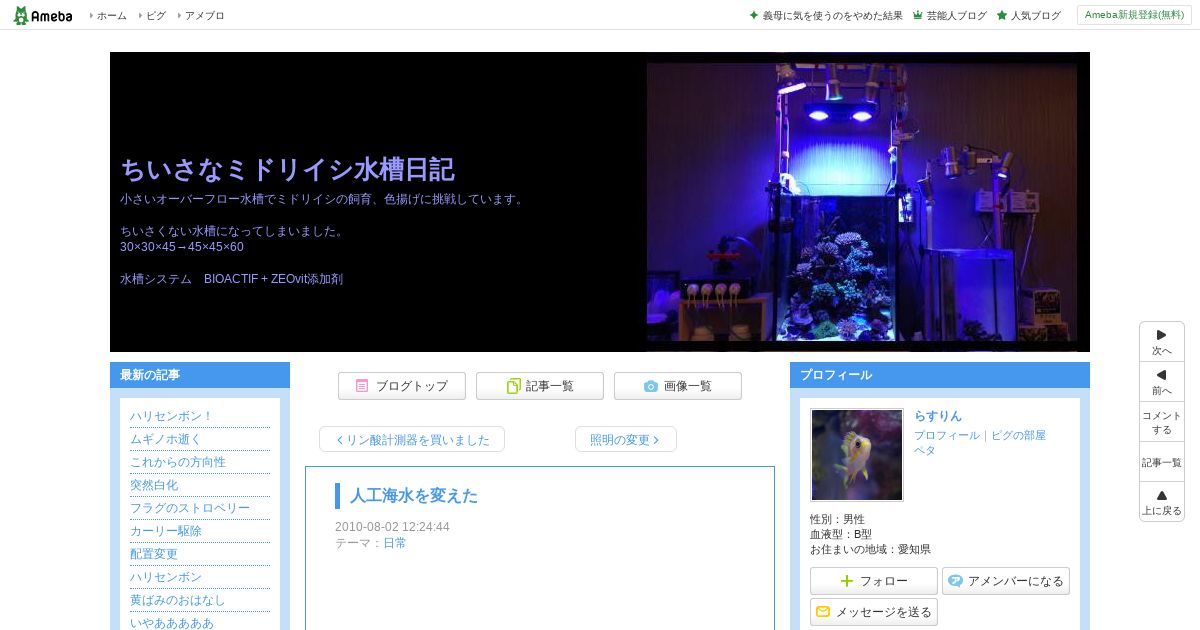The width and height of the screenshot is (1200, 630).
Task: Open 義母に気を使うのをやめた結果 promo link
Action: [832, 16]
